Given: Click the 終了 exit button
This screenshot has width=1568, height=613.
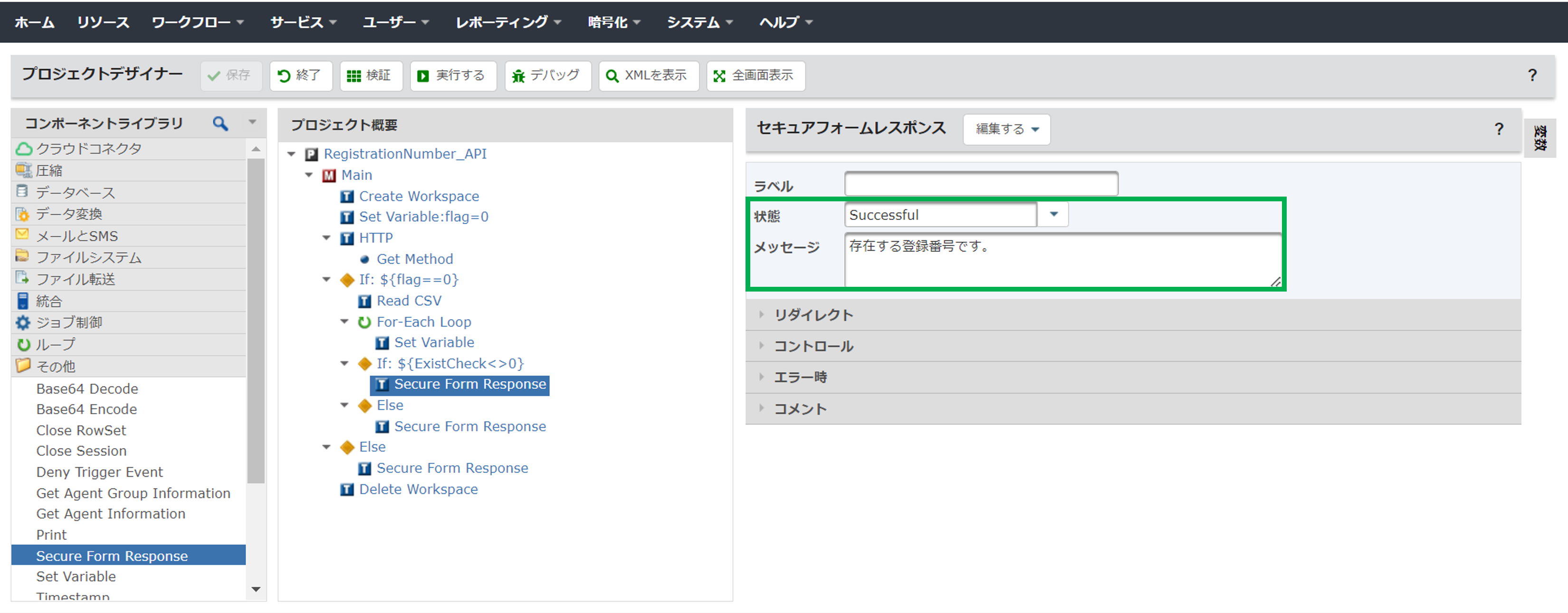Looking at the screenshot, I should [x=301, y=75].
